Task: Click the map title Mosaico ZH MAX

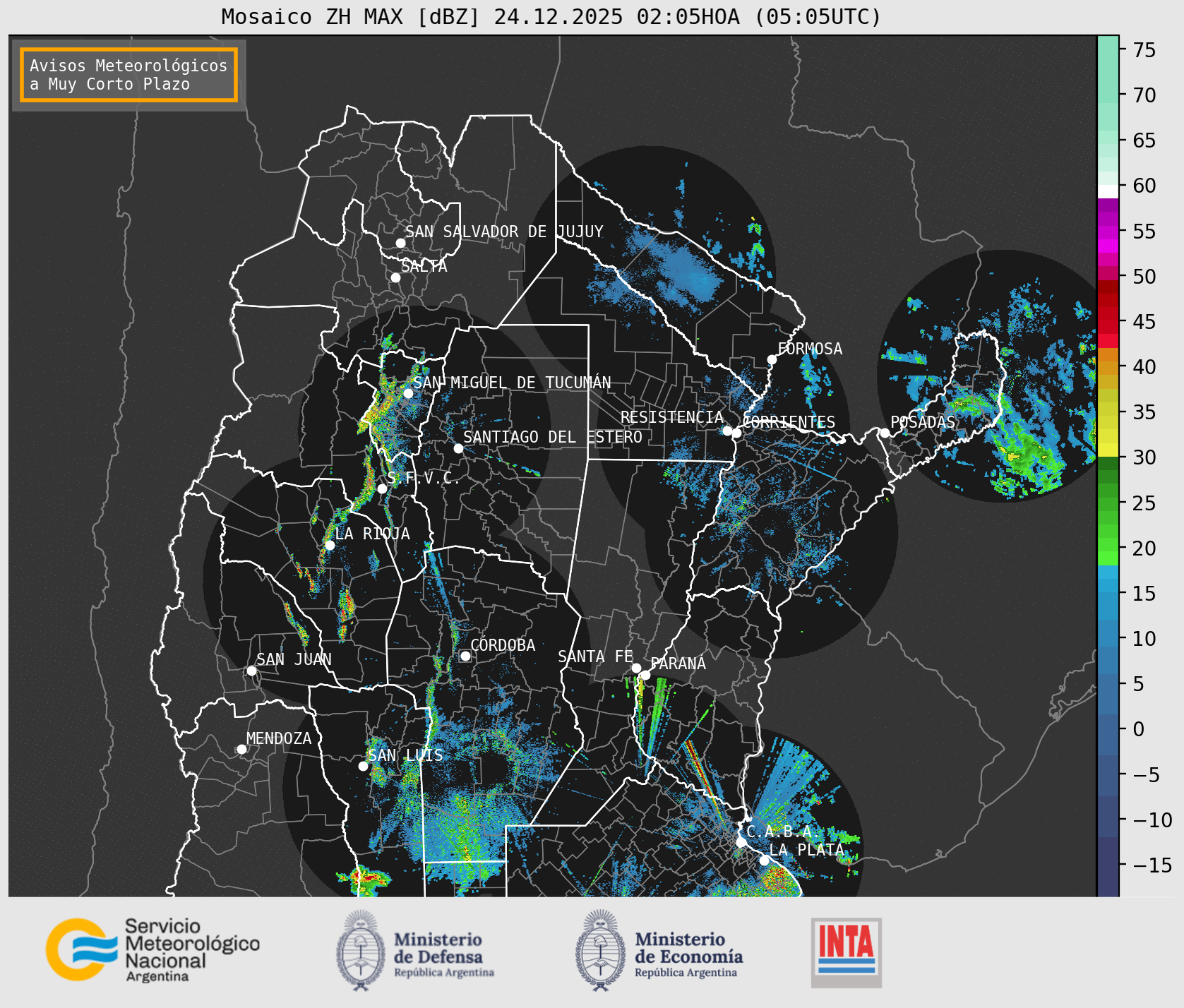Action: click(551, 16)
